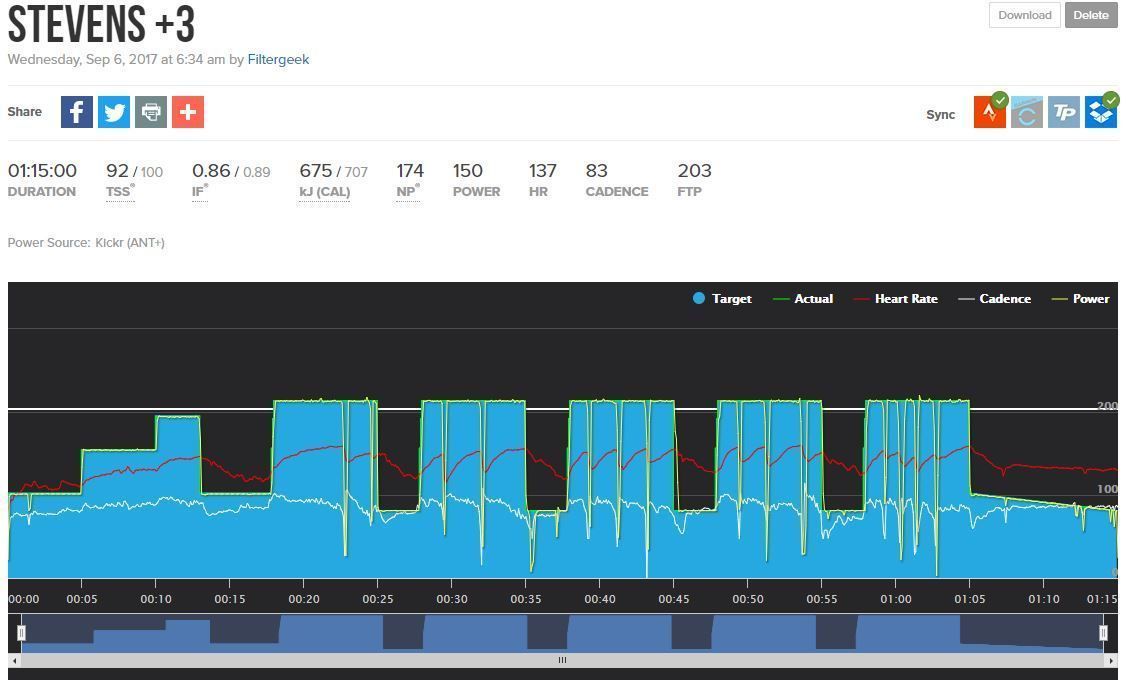Click the chart scrollbar right arrow

click(1111, 660)
